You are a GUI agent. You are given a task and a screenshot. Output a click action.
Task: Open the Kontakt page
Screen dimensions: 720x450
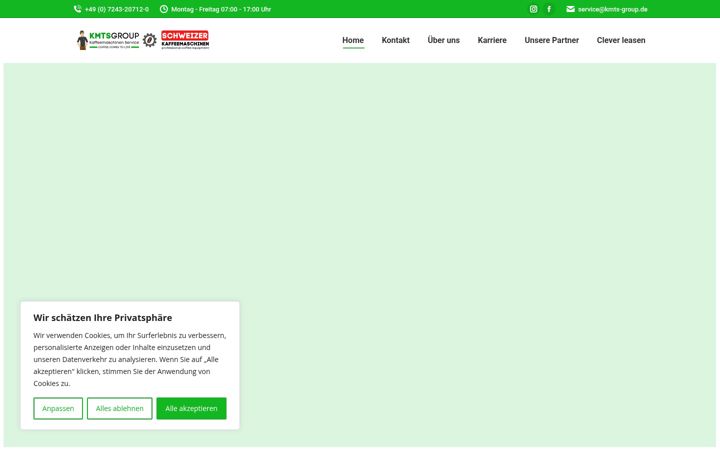395,40
